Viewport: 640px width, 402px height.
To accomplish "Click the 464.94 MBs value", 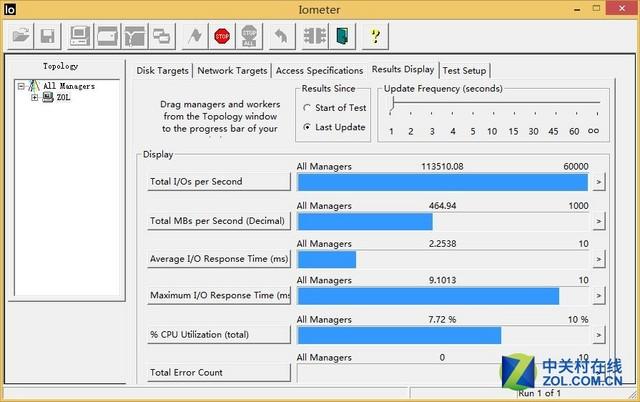I will [442, 206].
